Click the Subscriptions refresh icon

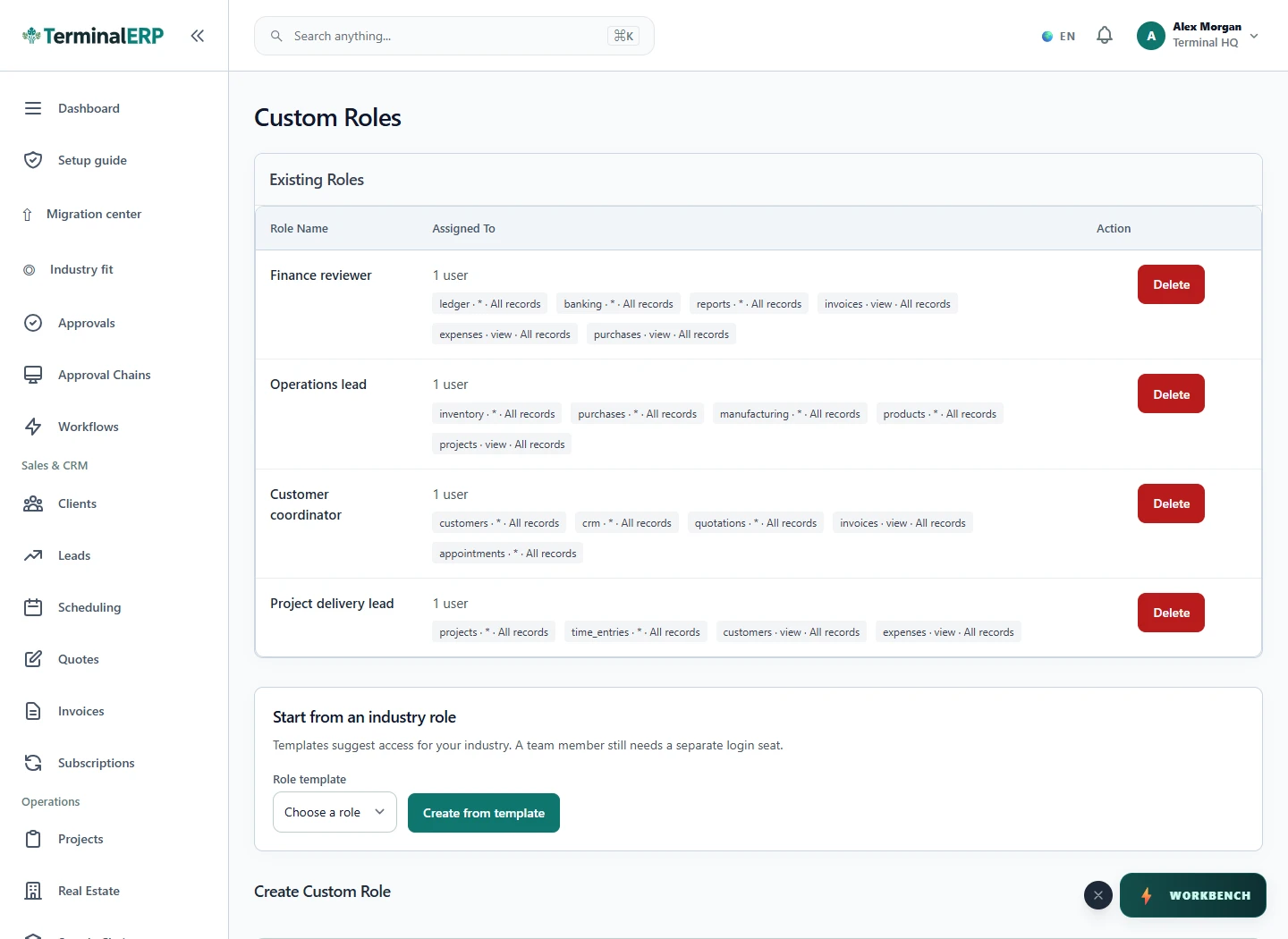[33, 763]
